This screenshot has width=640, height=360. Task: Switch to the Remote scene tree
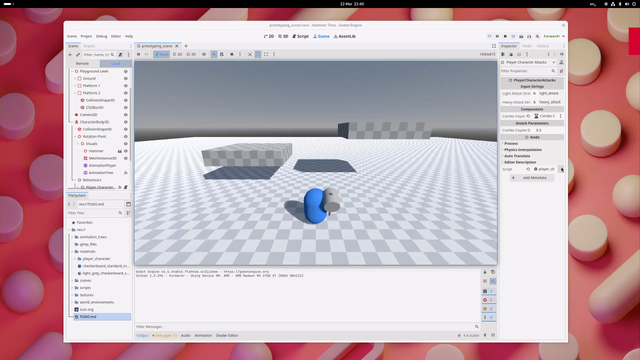82,64
